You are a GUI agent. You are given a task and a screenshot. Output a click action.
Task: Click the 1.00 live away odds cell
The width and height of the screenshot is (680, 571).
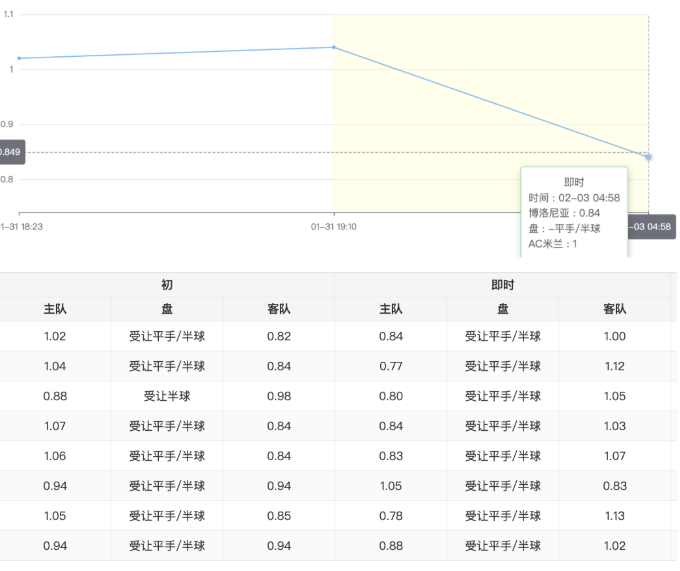(x=614, y=336)
